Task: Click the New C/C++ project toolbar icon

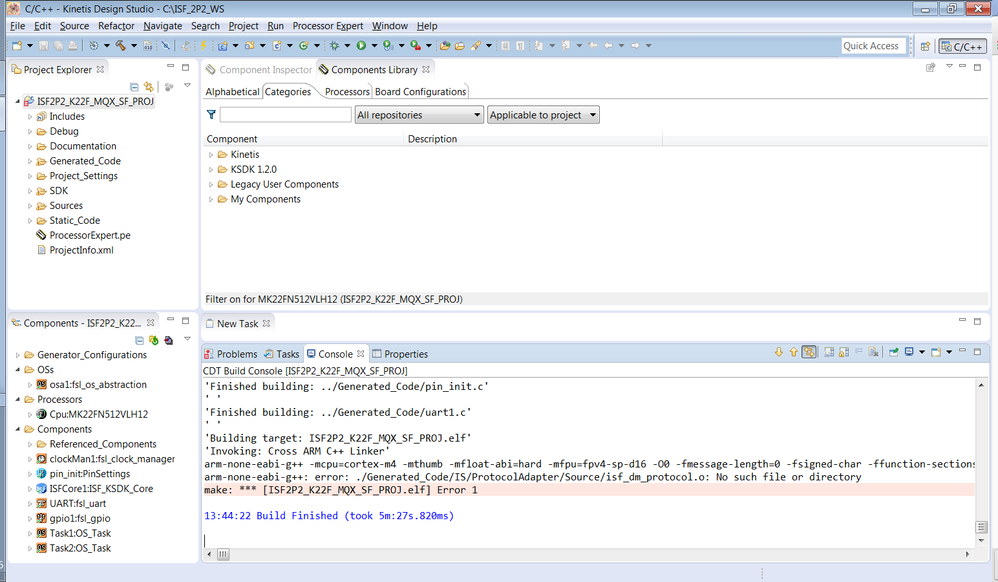Action: pos(223,46)
